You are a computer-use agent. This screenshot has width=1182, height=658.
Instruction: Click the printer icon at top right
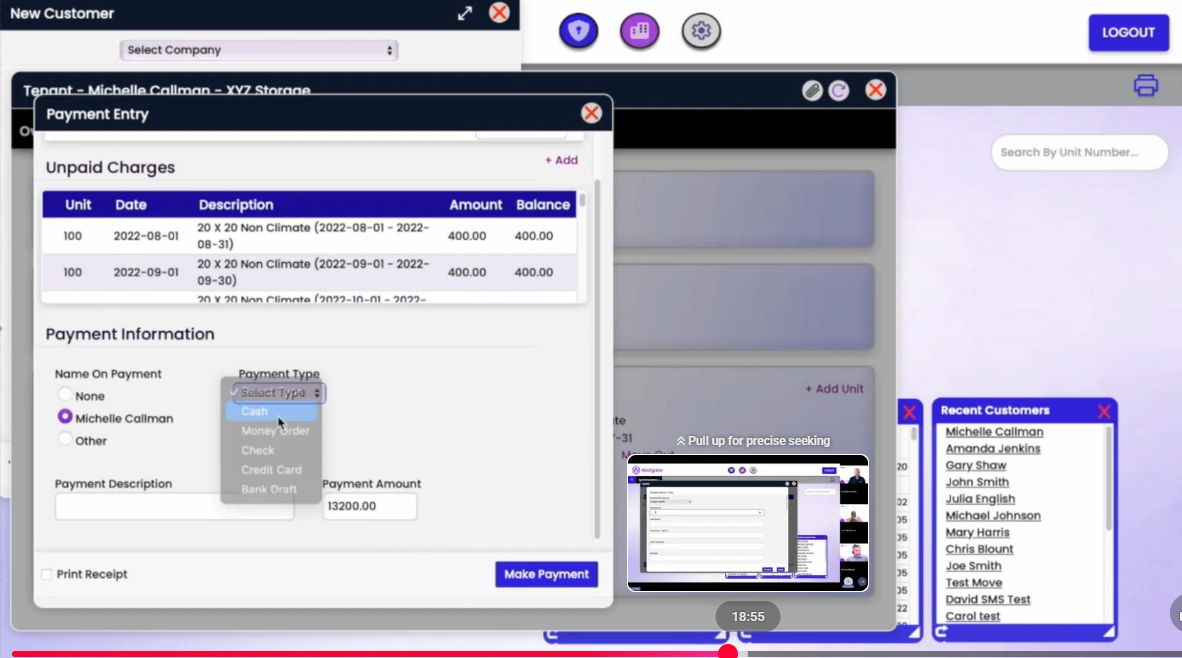pos(1145,85)
